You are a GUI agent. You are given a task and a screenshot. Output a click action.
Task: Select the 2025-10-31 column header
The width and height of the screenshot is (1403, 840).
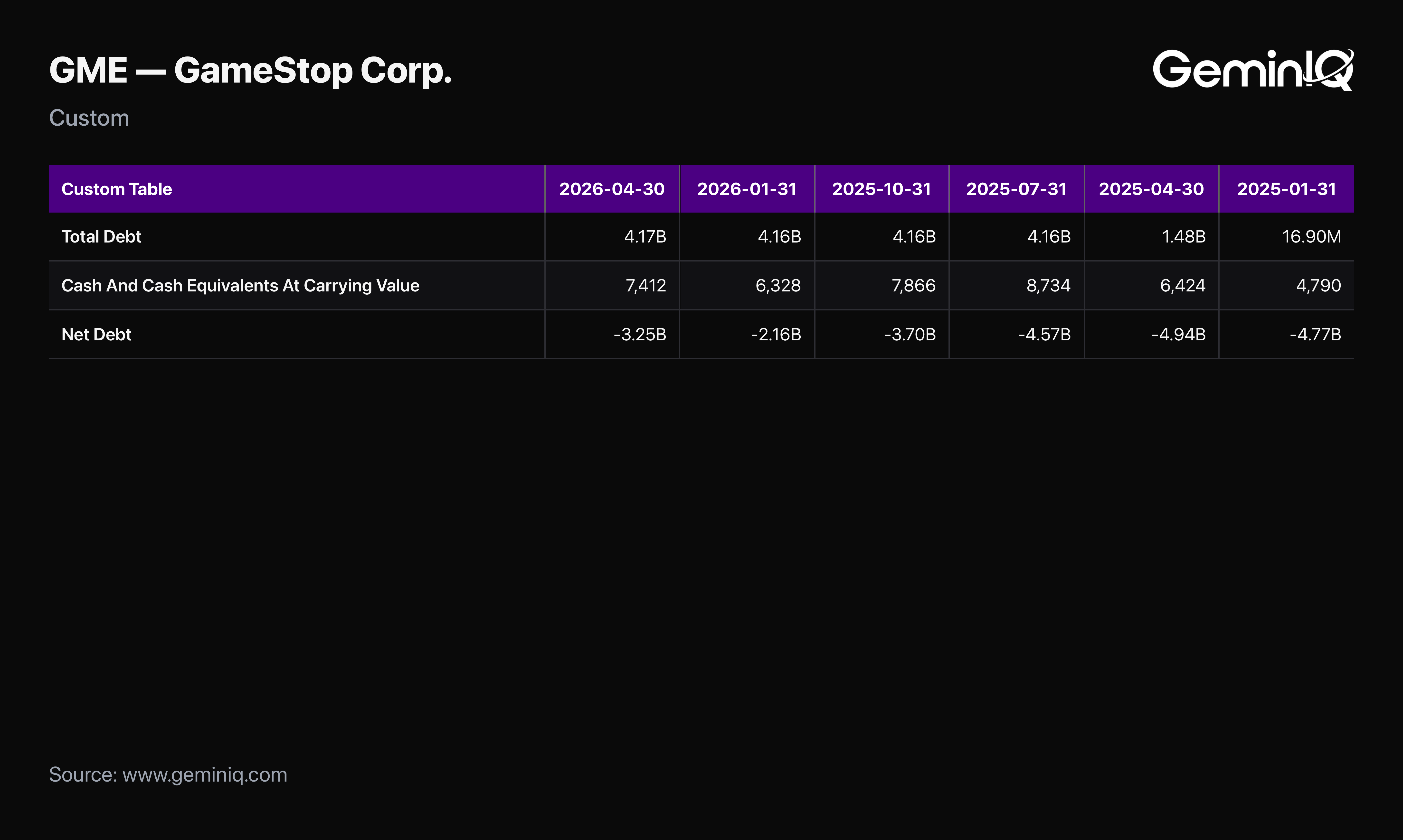click(882, 189)
